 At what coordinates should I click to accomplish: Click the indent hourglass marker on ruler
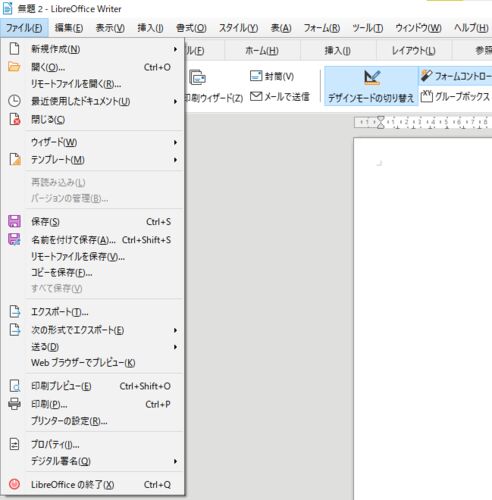pos(380,122)
